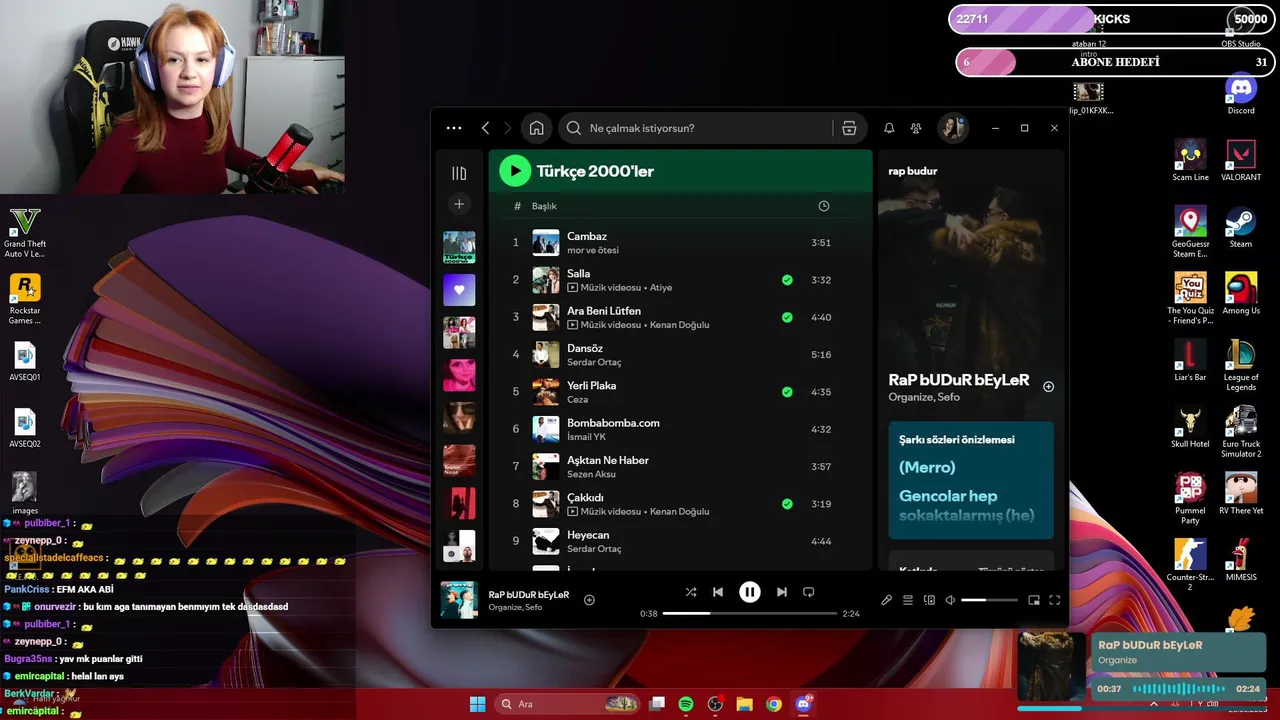The height and width of the screenshot is (720, 1280).
Task: Open VALORANT desktop shortcut
Action: point(1241,160)
